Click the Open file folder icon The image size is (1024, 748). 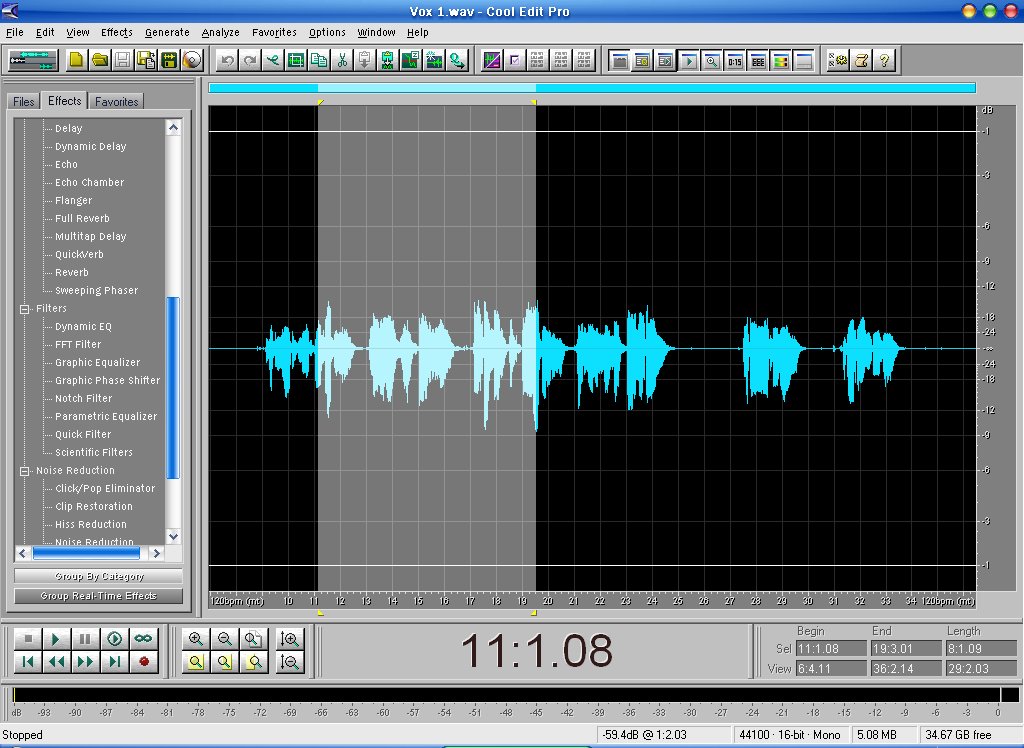click(99, 60)
